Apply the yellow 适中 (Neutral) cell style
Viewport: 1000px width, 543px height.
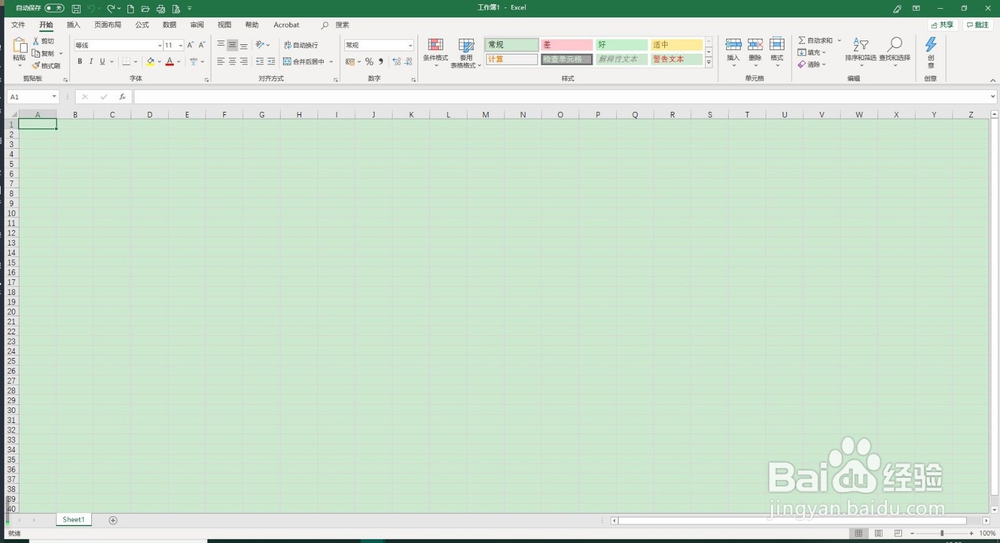(x=676, y=45)
